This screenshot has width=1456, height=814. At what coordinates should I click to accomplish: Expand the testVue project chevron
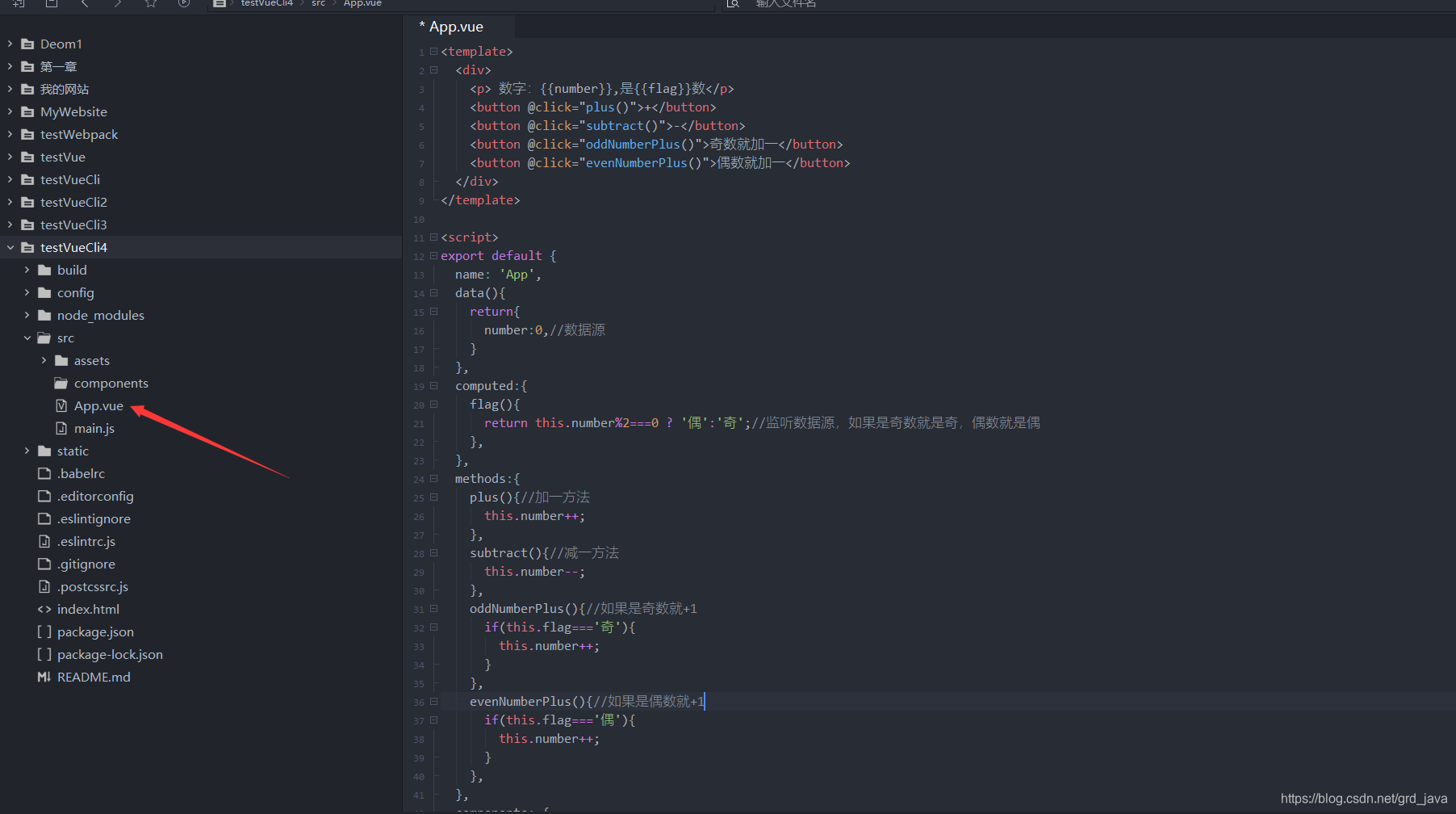click(10, 157)
